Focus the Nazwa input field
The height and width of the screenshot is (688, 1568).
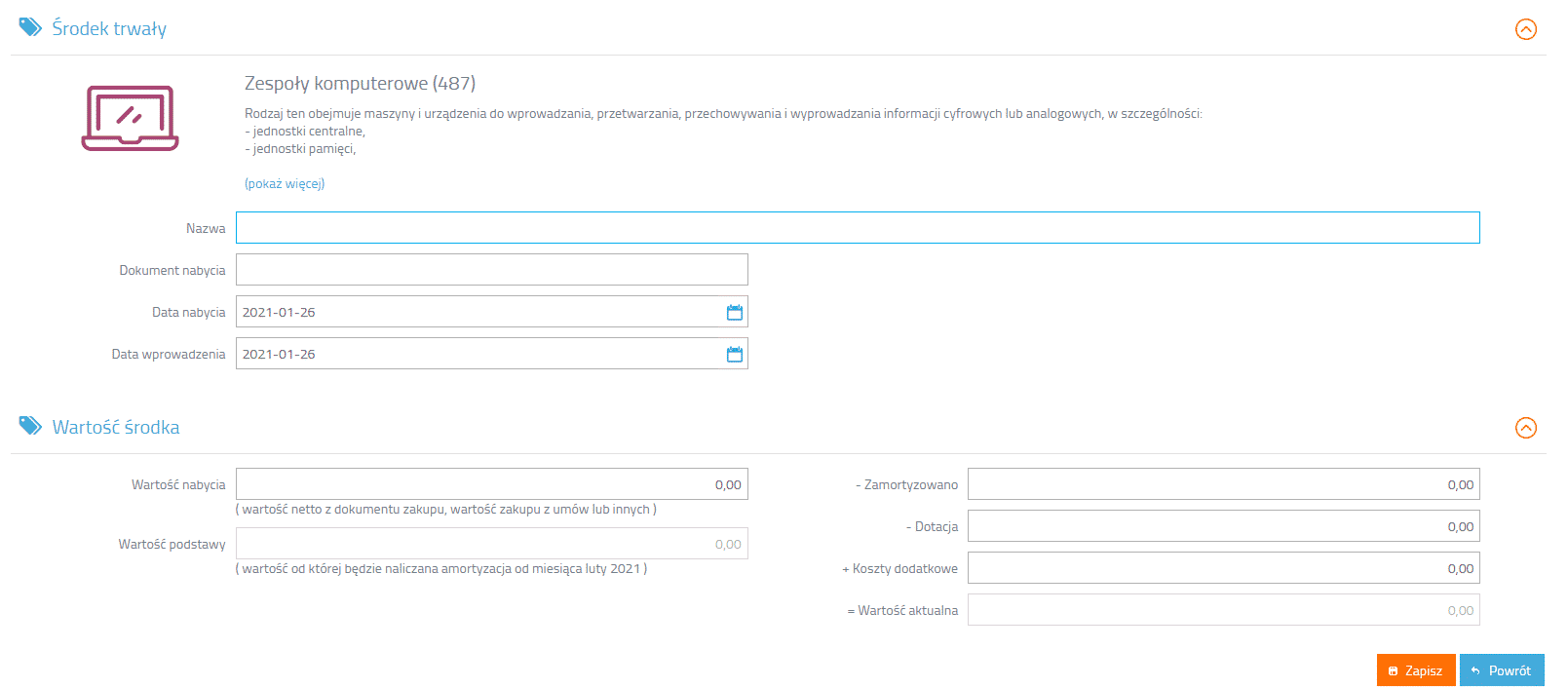click(858, 228)
